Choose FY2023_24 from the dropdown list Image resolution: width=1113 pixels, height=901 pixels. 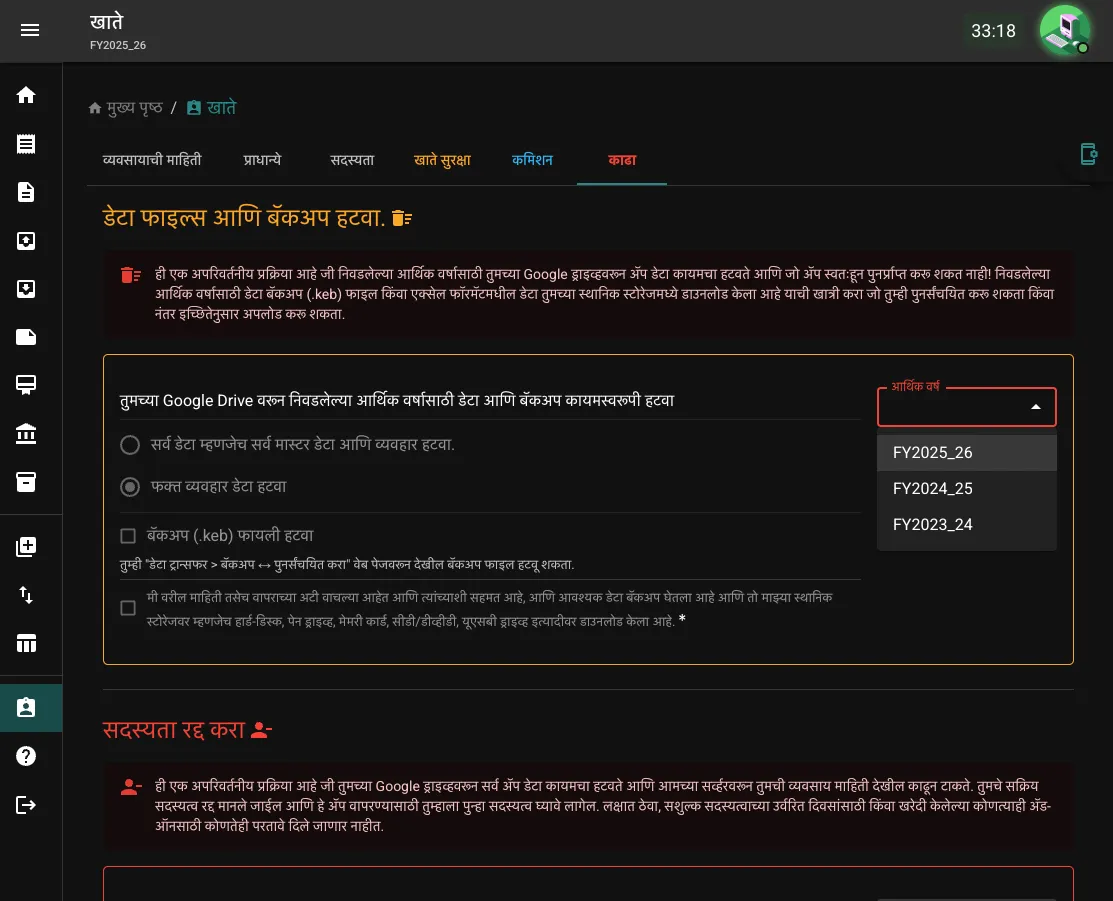967,525
